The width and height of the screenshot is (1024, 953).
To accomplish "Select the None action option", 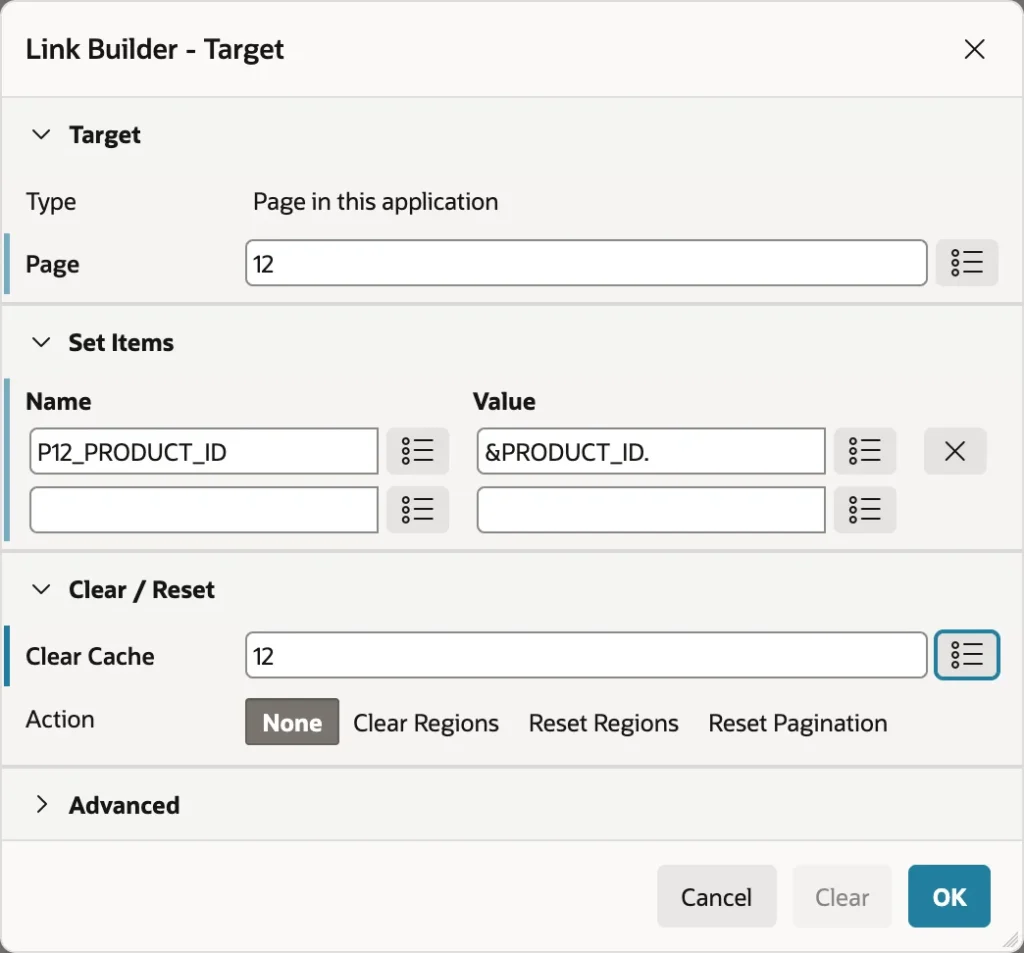I will 292,722.
